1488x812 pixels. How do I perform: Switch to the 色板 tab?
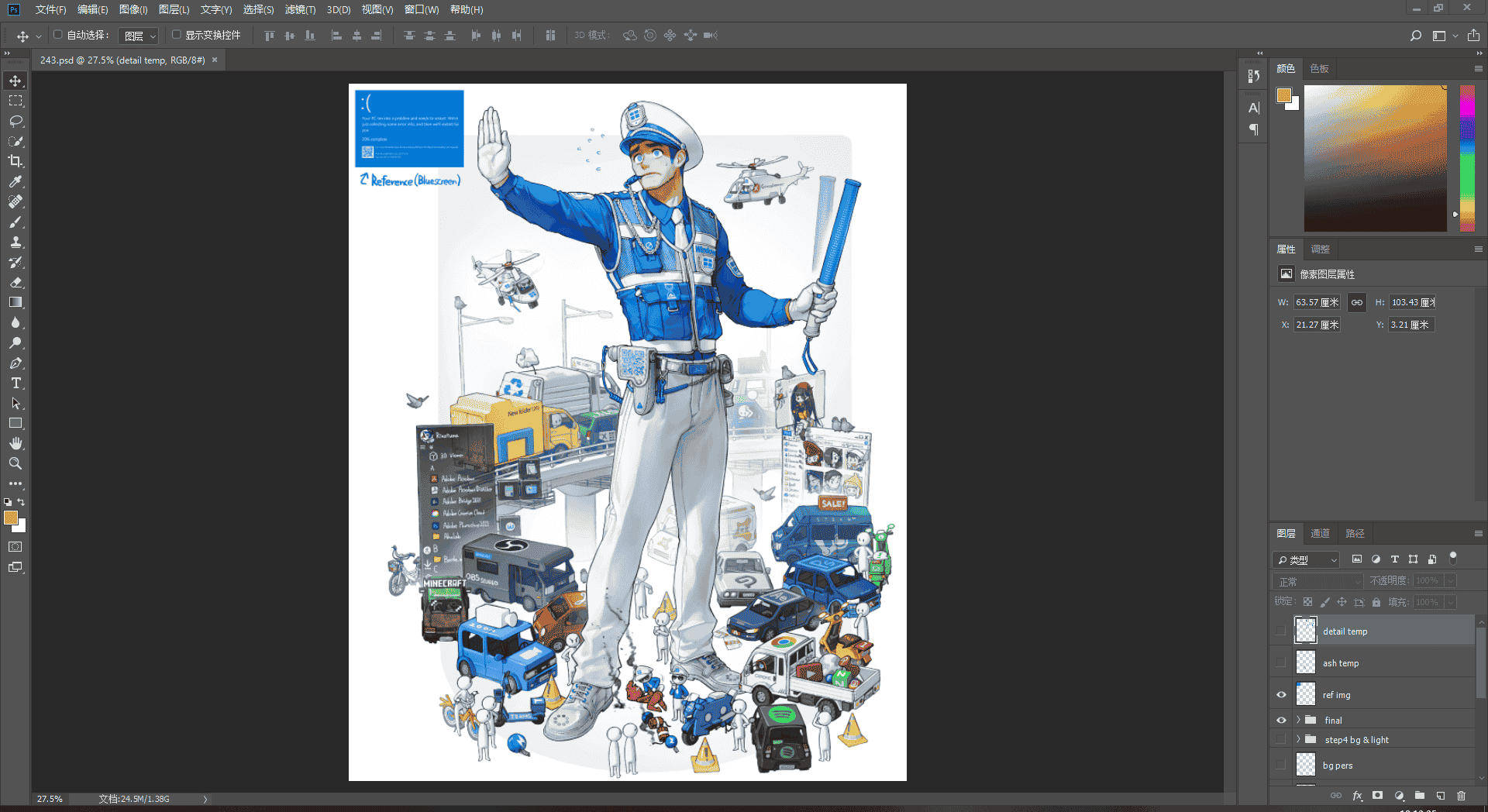pos(1320,69)
